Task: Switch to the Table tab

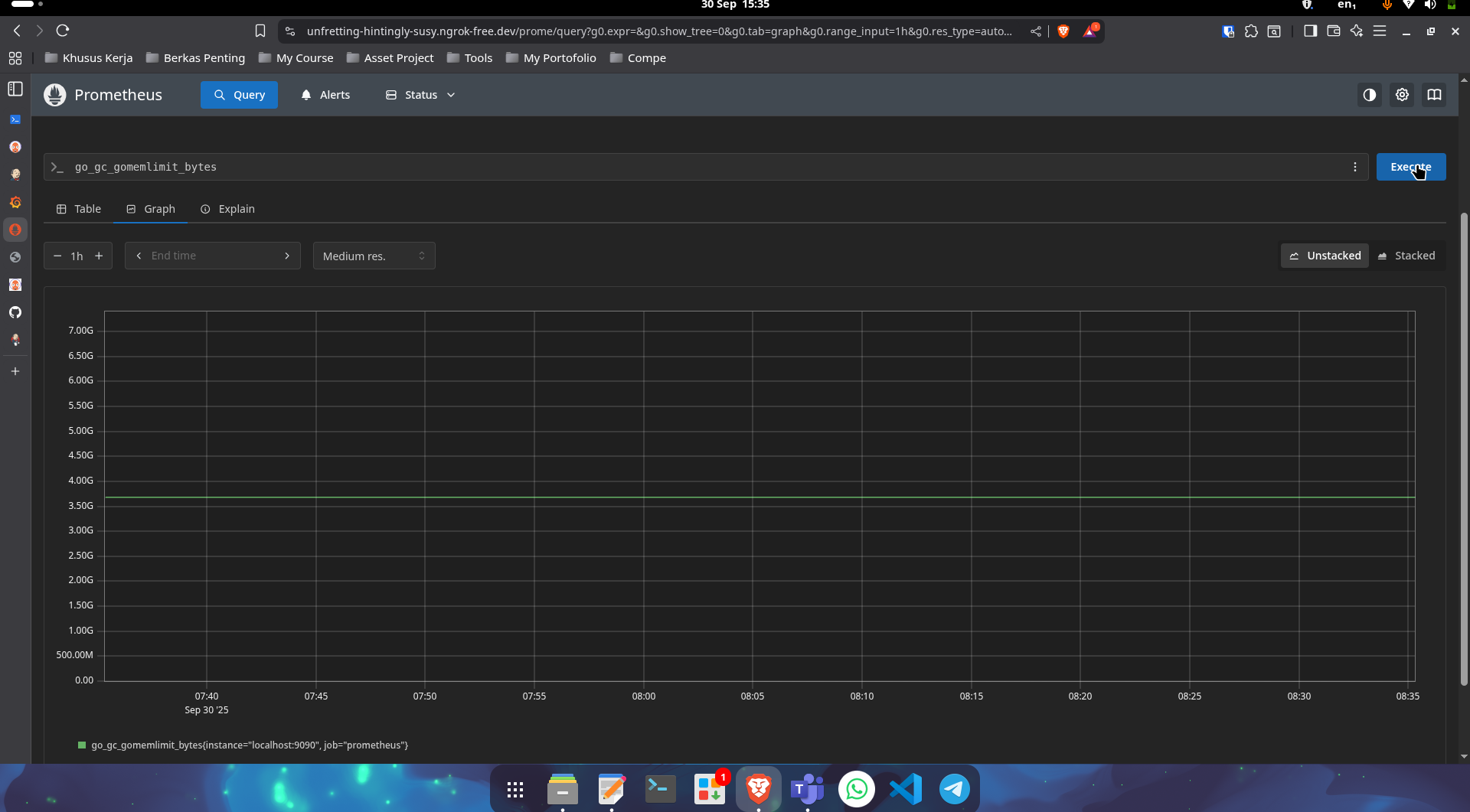Action: (79, 209)
